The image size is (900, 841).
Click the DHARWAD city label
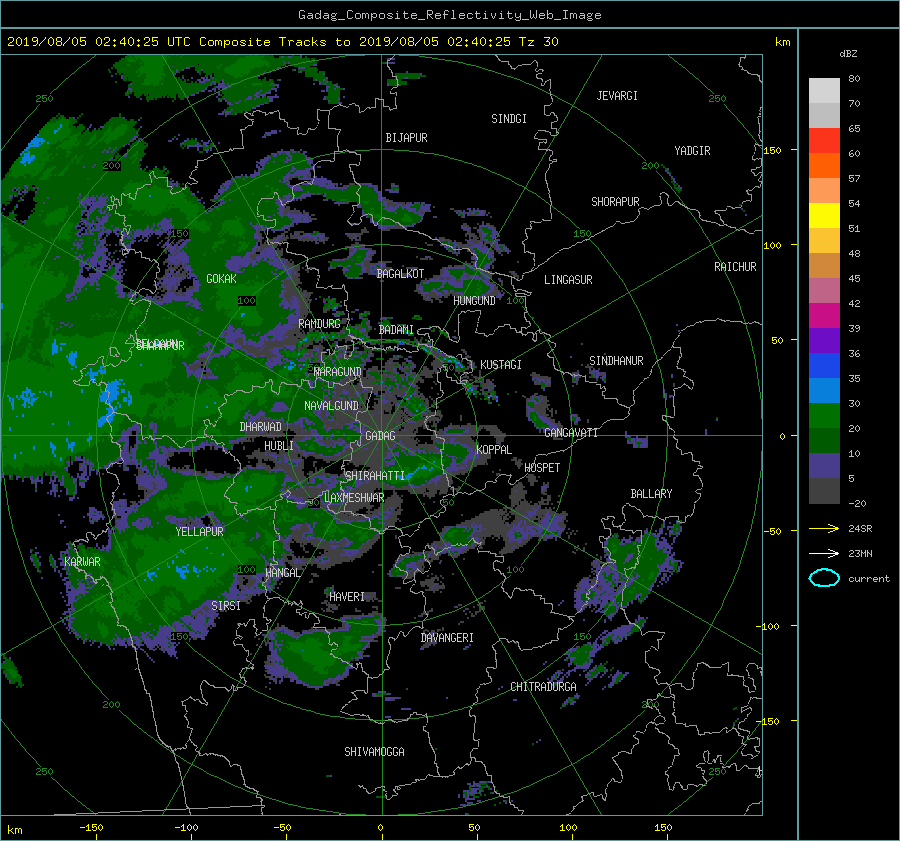coord(261,427)
